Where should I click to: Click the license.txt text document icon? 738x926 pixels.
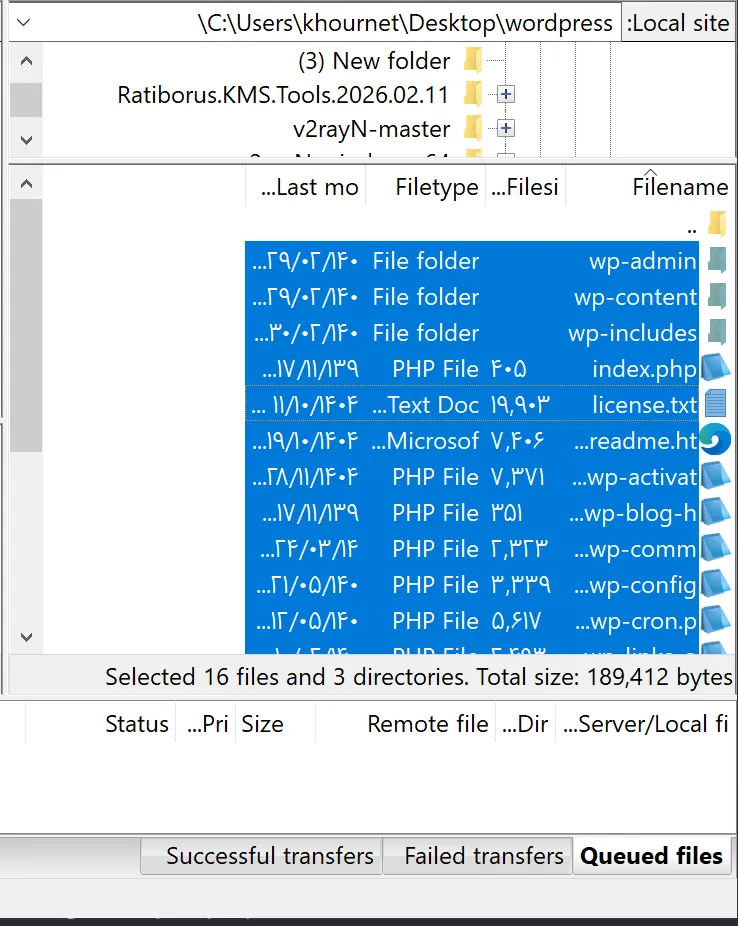[x=716, y=405]
